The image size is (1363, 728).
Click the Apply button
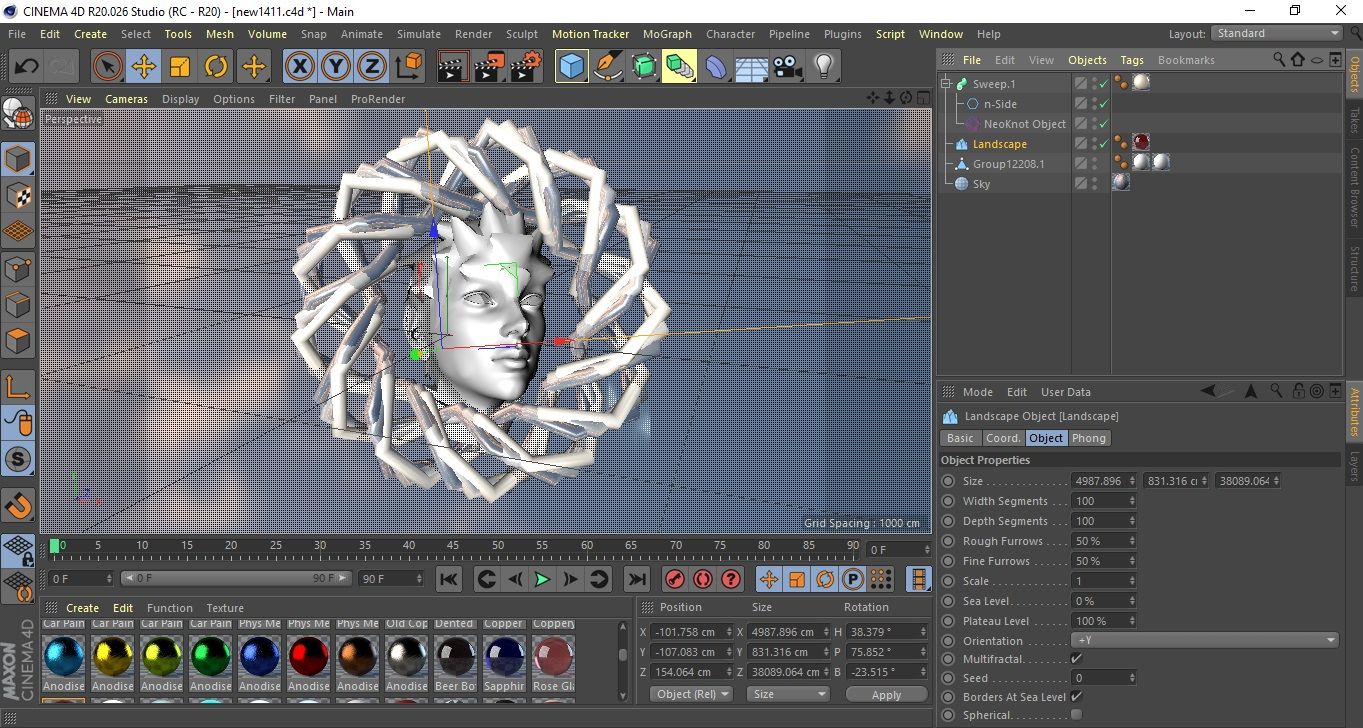[886, 694]
